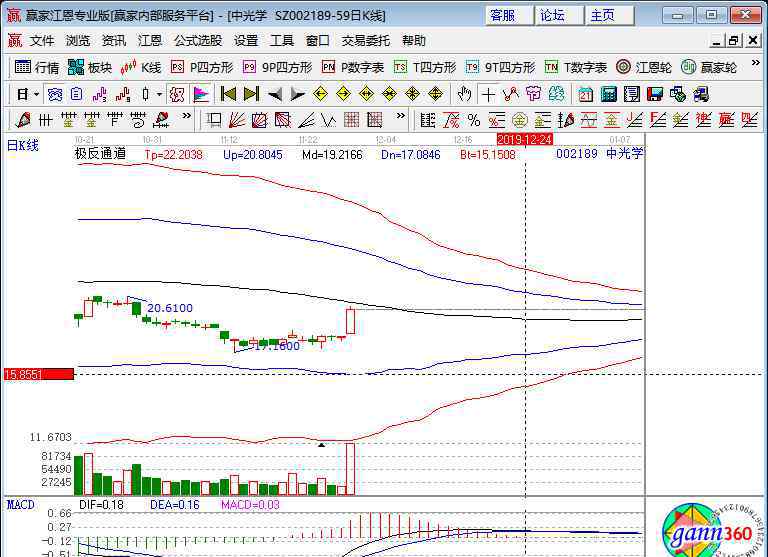The height and width of the screenshot is (557, 768).
Task: Expand overflow chevron after the drawing tools
Action: (x=186, y=117)
